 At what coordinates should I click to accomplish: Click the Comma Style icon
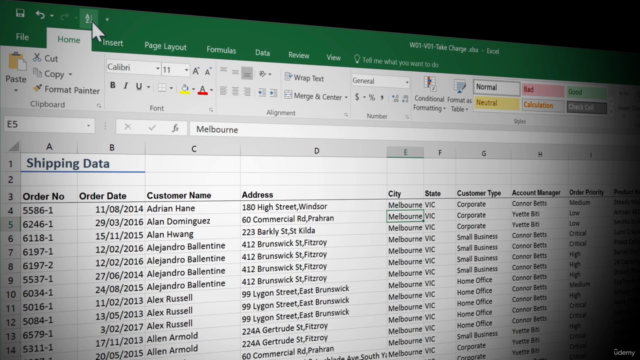pyautogui.click(x=382, y=98)
